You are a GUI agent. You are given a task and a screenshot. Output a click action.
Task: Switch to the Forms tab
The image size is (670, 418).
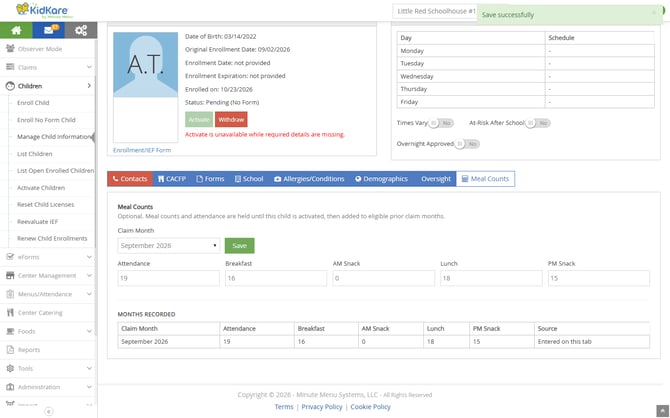[210, 179]
